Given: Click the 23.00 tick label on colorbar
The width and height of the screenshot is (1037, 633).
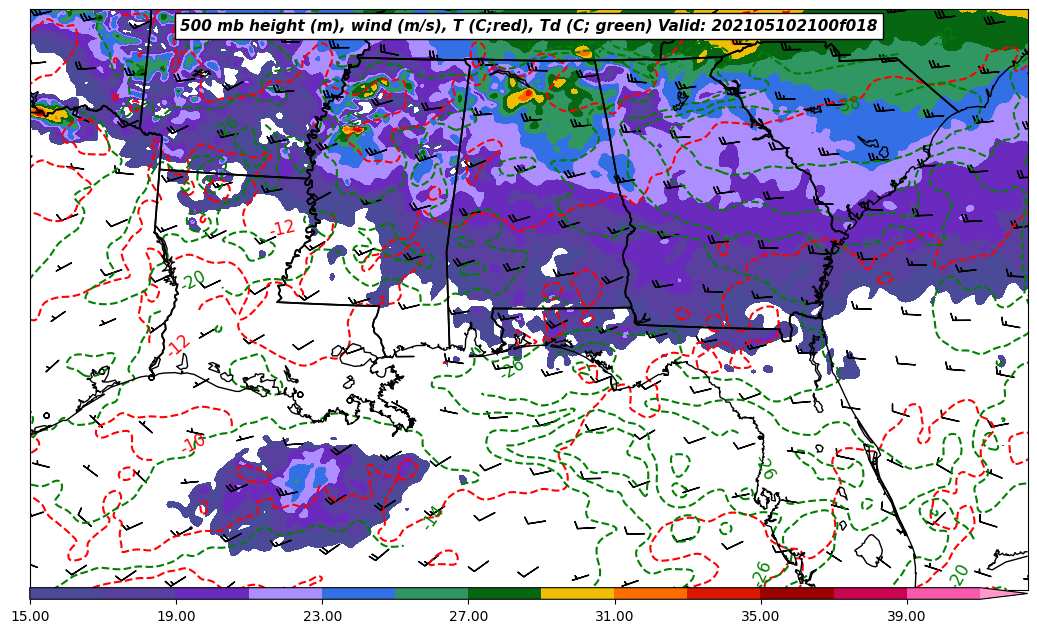Looking at the screenshot, I should pyautogui.click(x=322, y=617).
